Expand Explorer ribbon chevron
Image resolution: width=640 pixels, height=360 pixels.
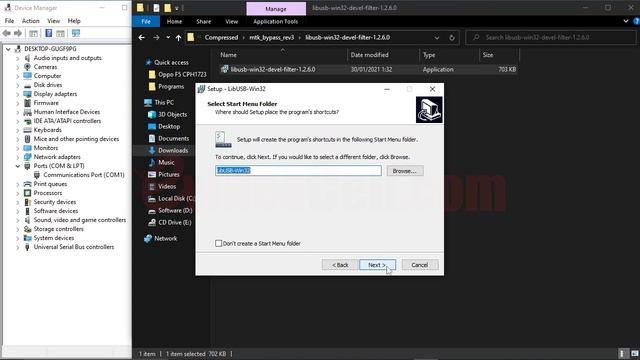[626, 21]
